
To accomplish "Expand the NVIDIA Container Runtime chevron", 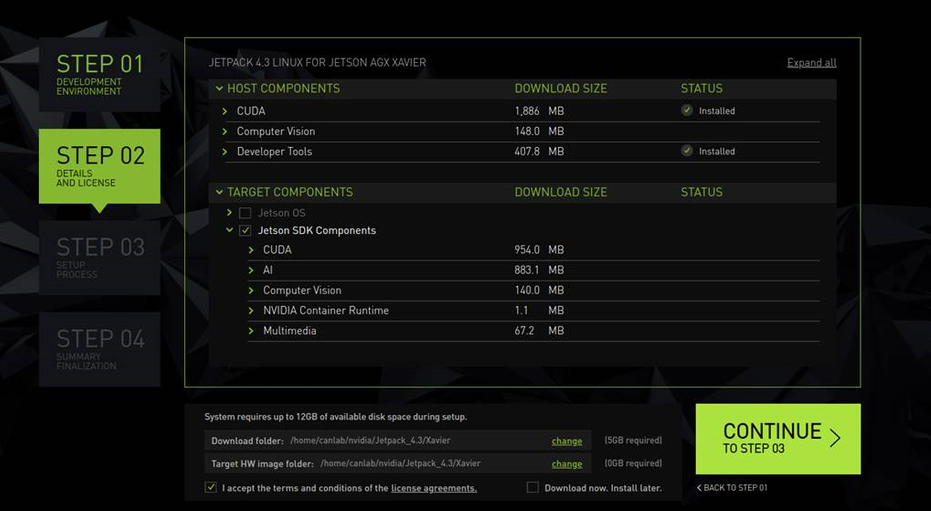I will [251, 310].
